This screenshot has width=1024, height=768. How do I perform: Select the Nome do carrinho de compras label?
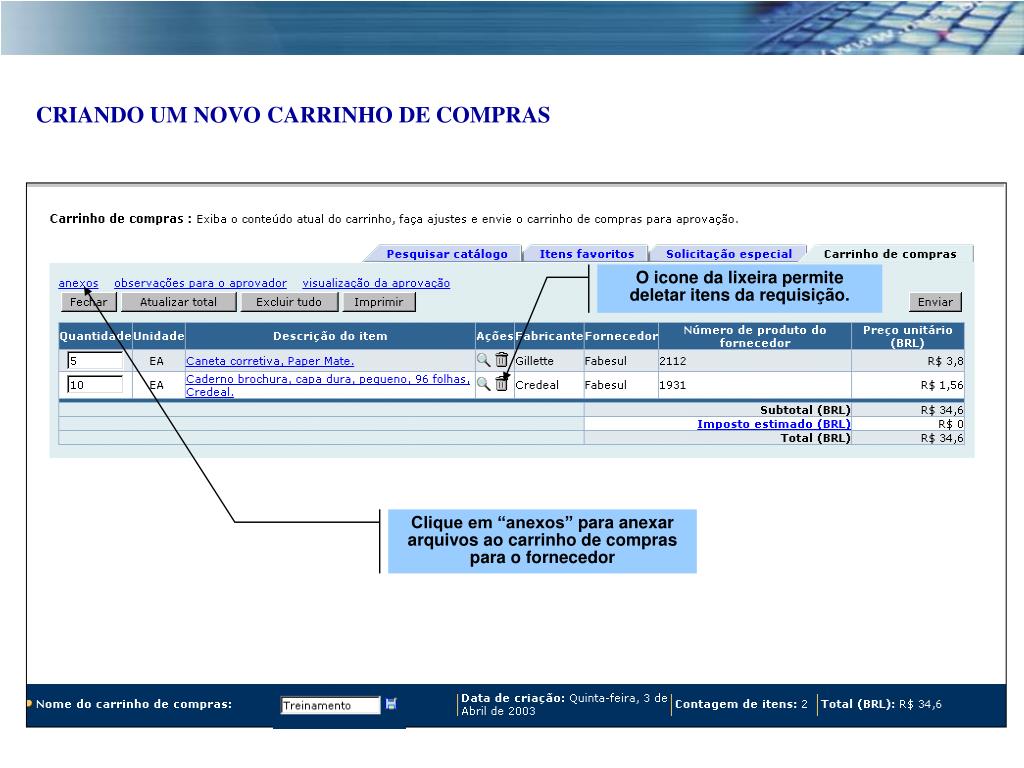pos(134,704)
